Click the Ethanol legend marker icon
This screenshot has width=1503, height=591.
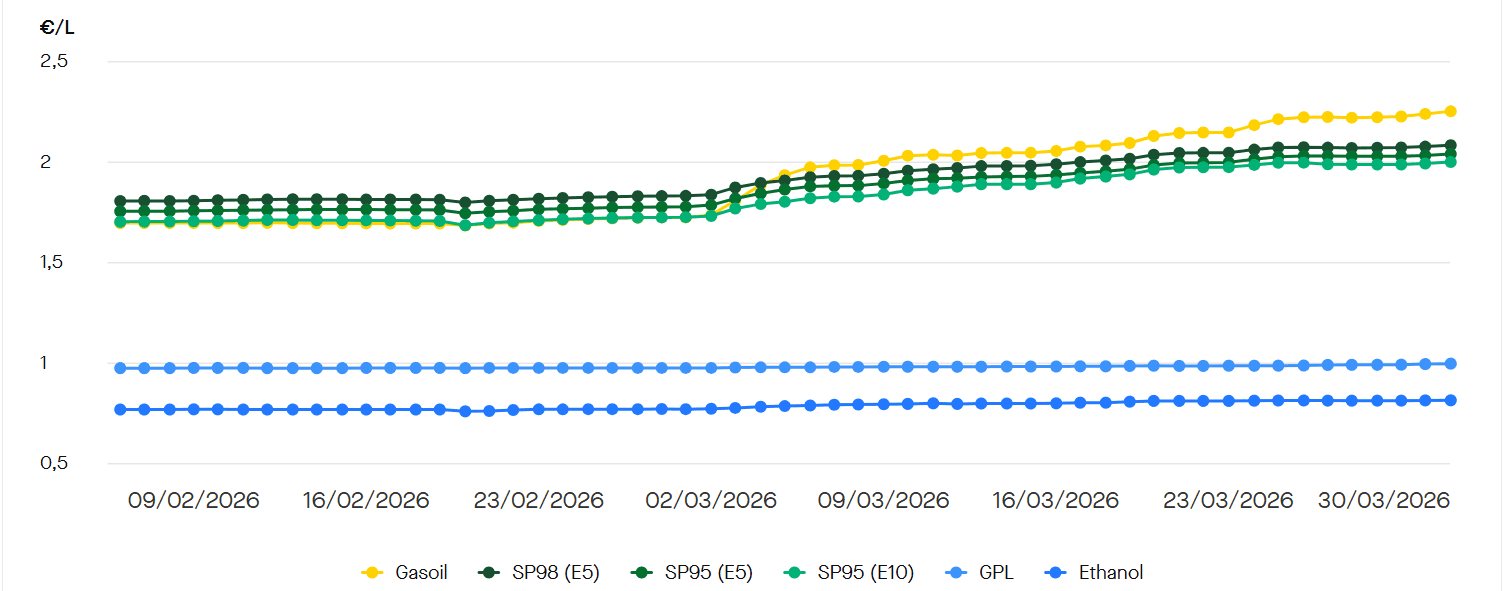(x=1054, y=573)
